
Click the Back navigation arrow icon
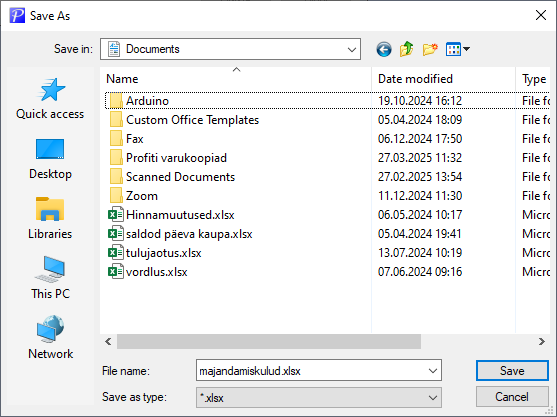384,49
